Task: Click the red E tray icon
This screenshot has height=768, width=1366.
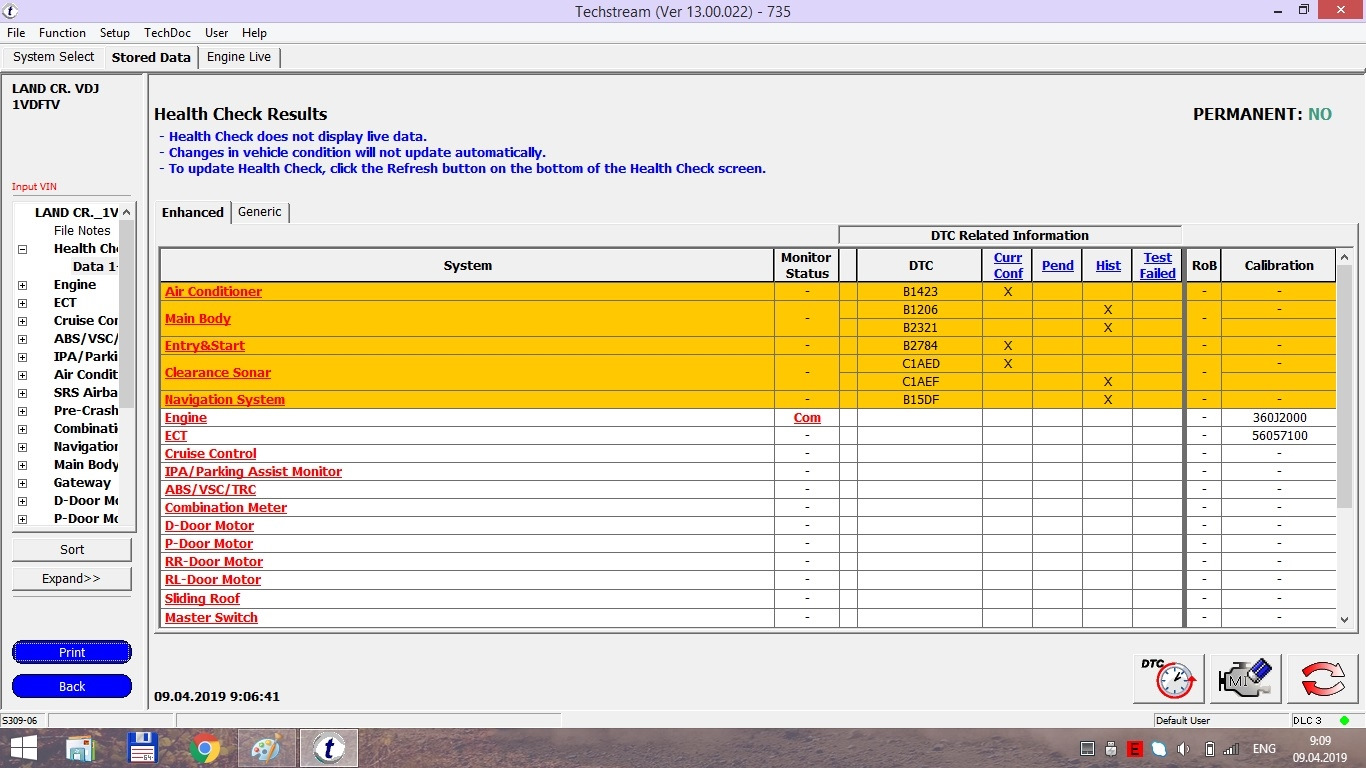Action: [x=1135, y=749]
